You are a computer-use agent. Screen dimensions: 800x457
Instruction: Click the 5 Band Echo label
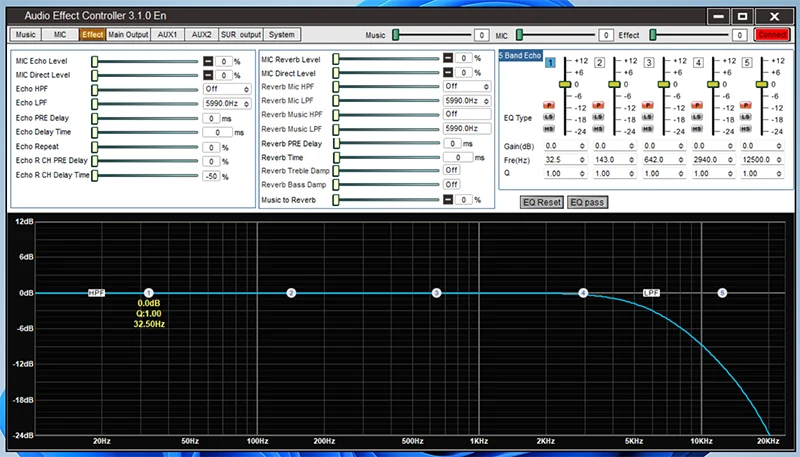(x=520, y=55)
